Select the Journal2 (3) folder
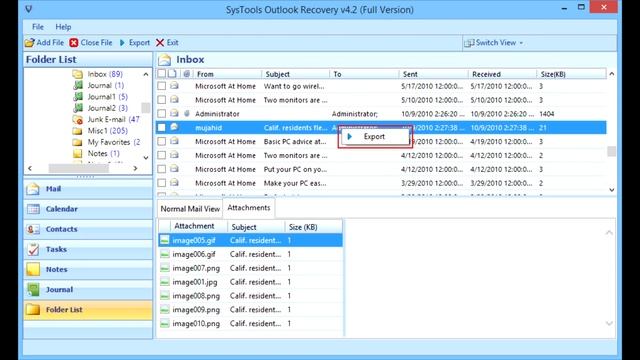 coord(108,108)
